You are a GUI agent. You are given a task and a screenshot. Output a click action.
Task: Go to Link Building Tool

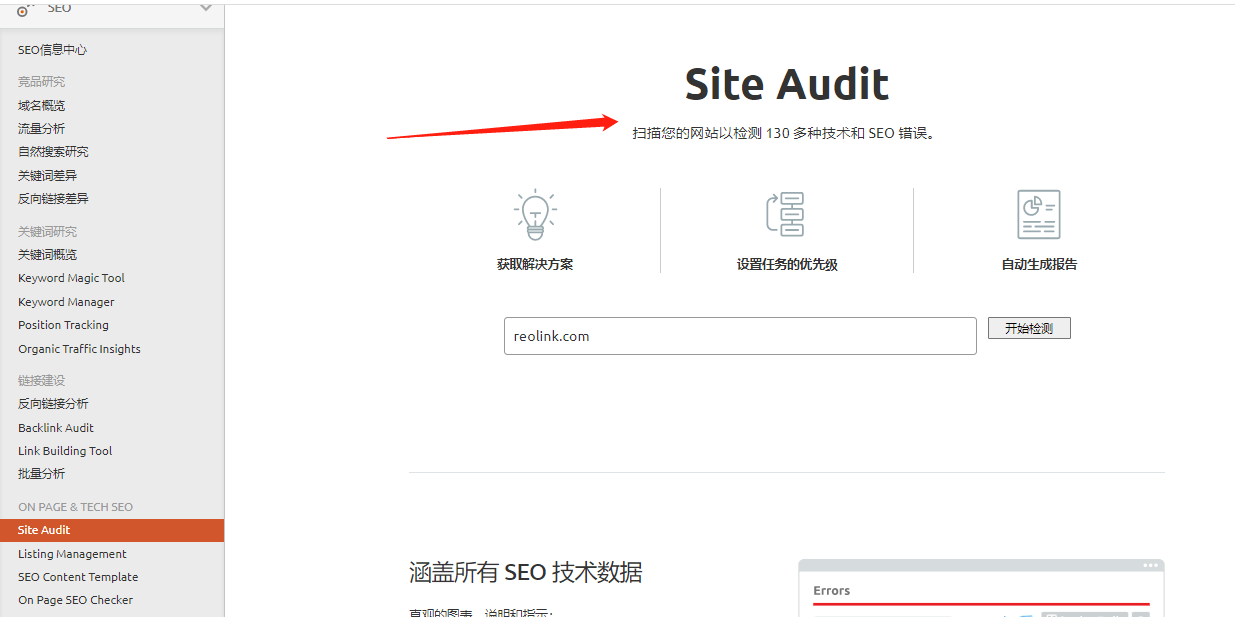(x=65, y=451)
